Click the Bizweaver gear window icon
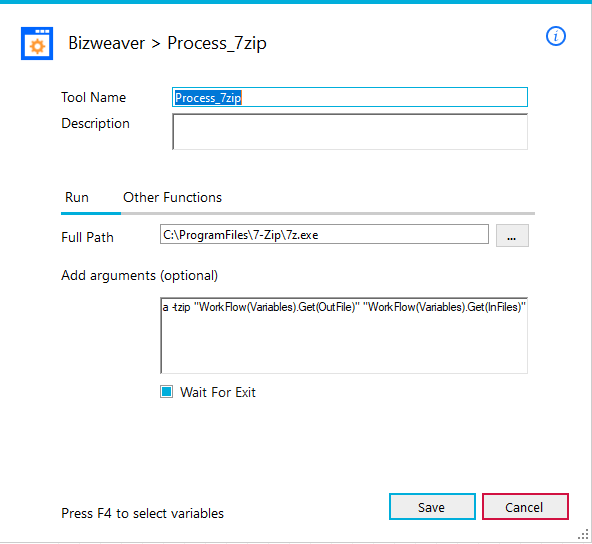592x544 pixels. (37, 43)
